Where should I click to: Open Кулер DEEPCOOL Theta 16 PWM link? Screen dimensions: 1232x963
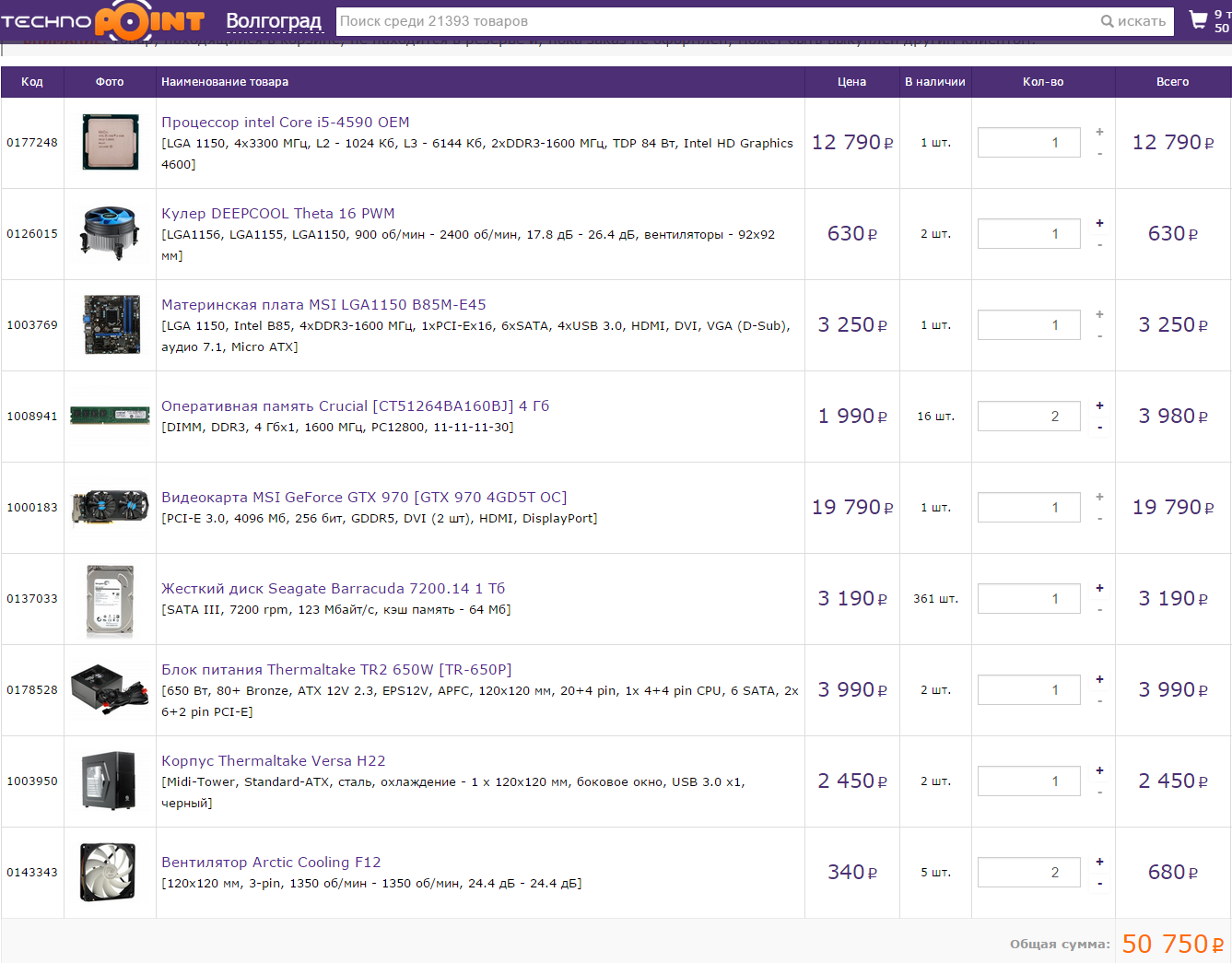278,213
